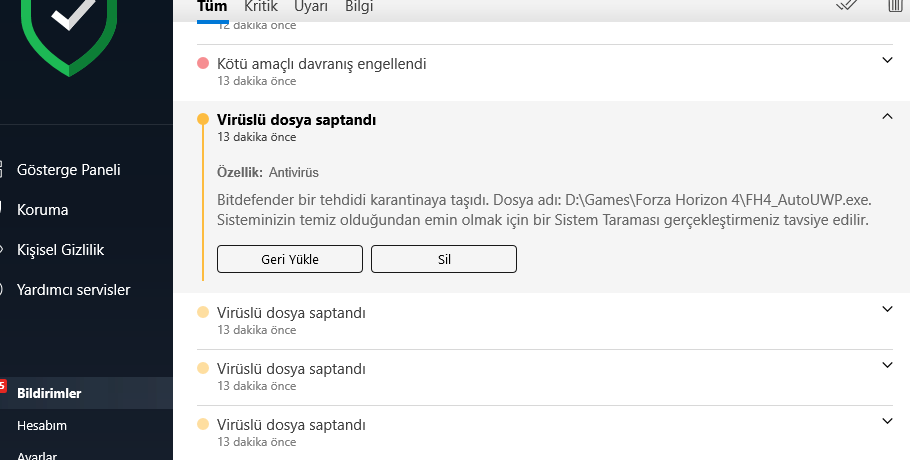The width and height of the screenshot is (910, 460).
Task: Open Hesabım in the sidebar
Action: [x=42, y=425]
